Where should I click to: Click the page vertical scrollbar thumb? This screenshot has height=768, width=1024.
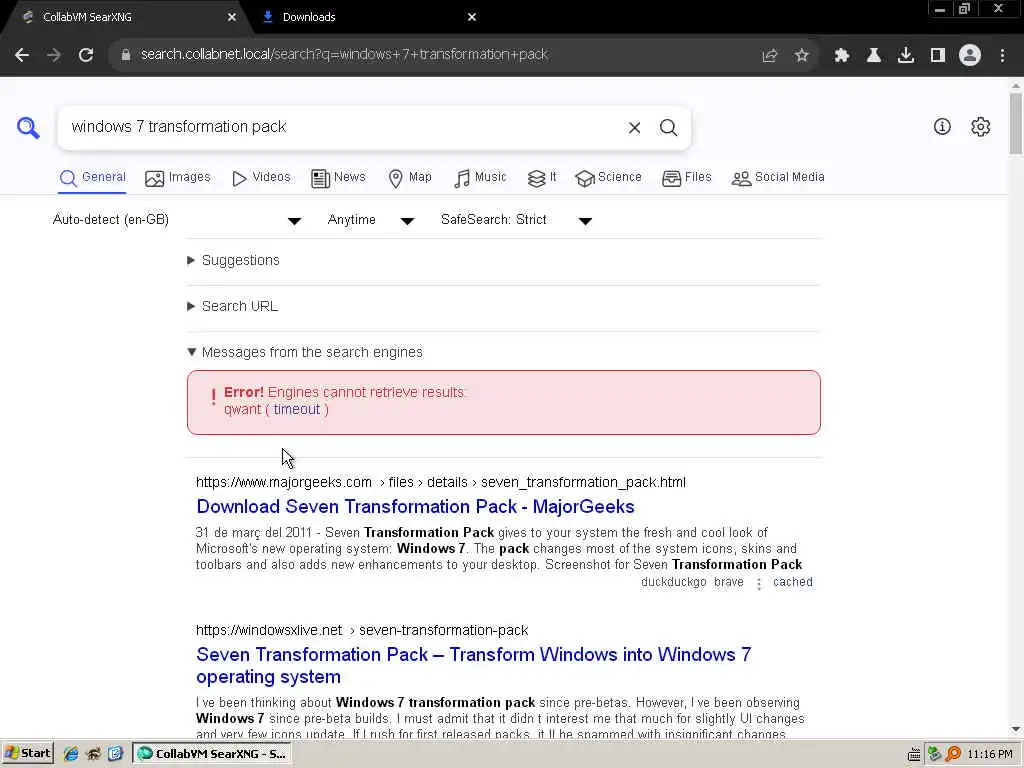(x=1016, y=123)
